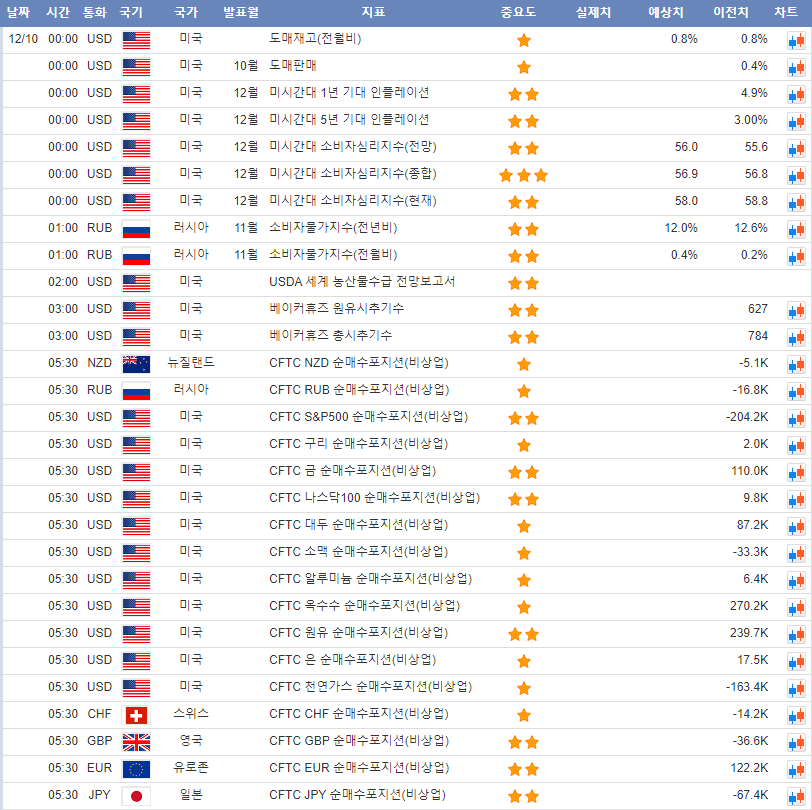Open CFTC S&P500 순매수포지션(비상업) indicator

pyautogui.click(x=368, y=417)
